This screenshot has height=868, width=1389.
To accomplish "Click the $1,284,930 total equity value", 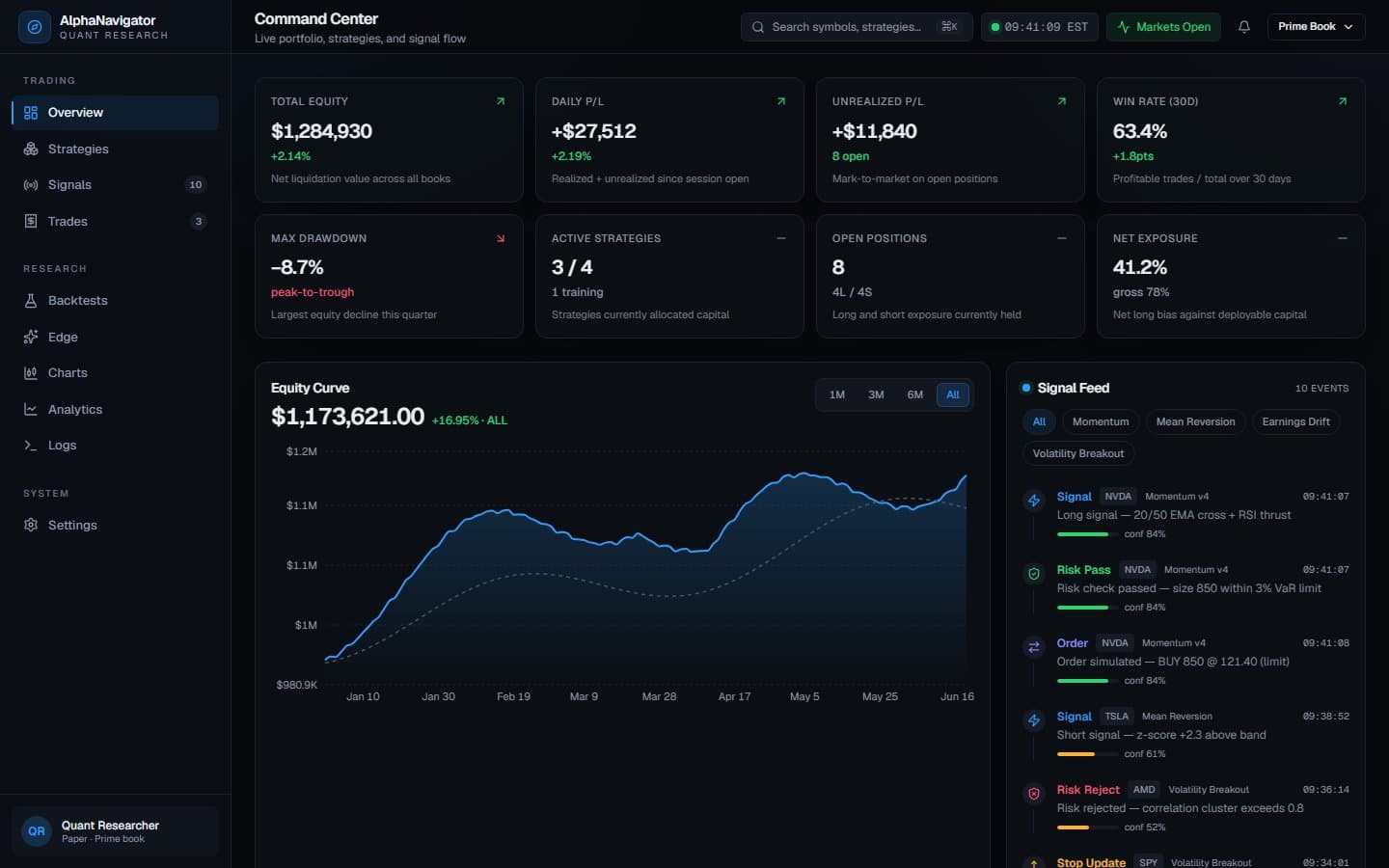I will tap(321, 131).
